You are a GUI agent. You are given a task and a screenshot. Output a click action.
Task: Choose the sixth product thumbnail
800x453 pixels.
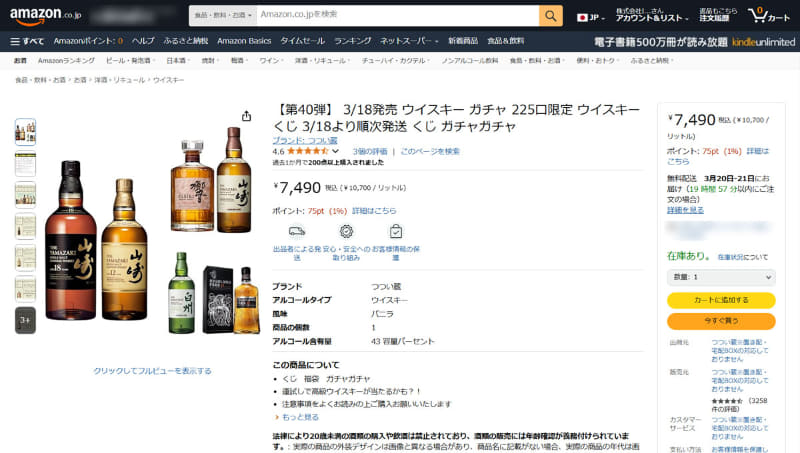(x=26, y=289)
